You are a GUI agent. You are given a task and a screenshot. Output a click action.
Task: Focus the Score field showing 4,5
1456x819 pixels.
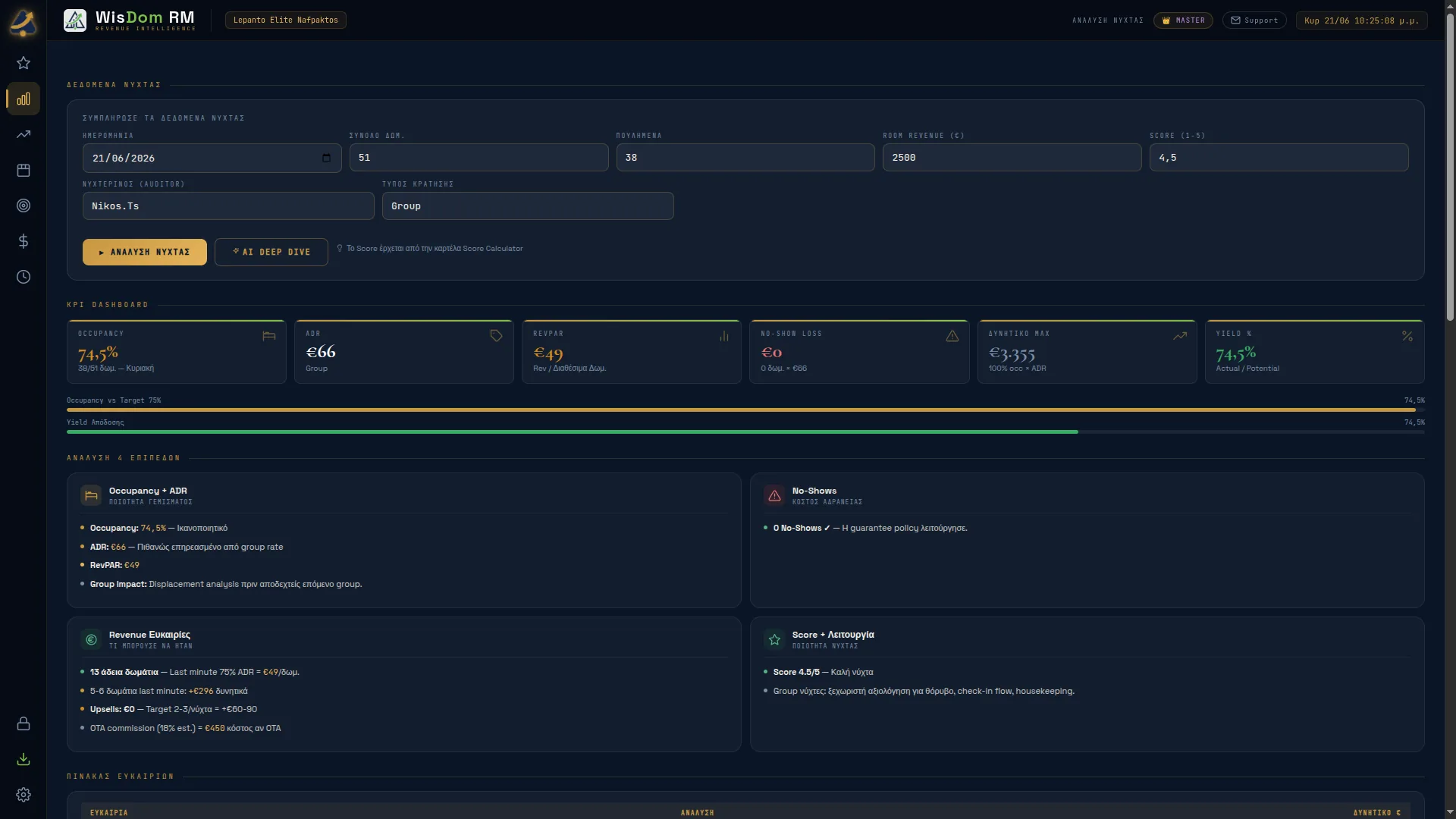(x=1279, y=158)
